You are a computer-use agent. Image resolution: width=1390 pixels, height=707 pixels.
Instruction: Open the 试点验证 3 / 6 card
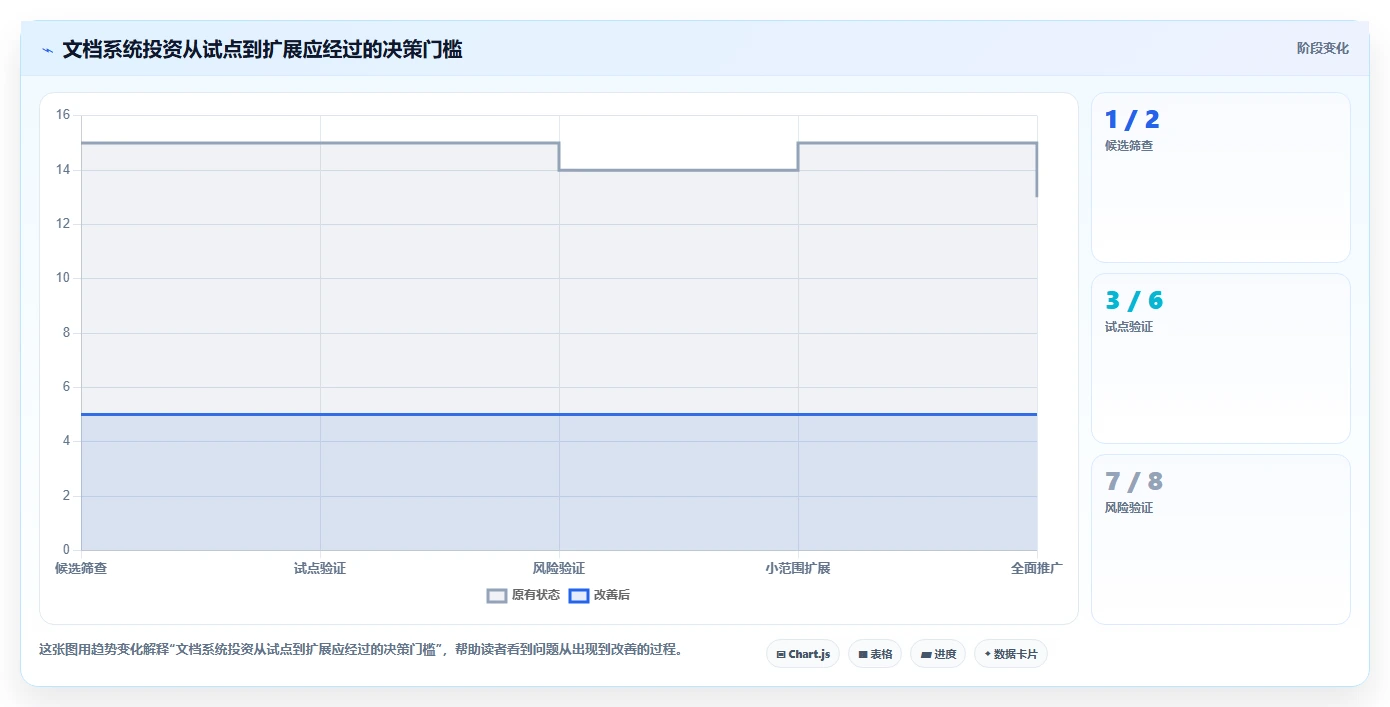1221,358
